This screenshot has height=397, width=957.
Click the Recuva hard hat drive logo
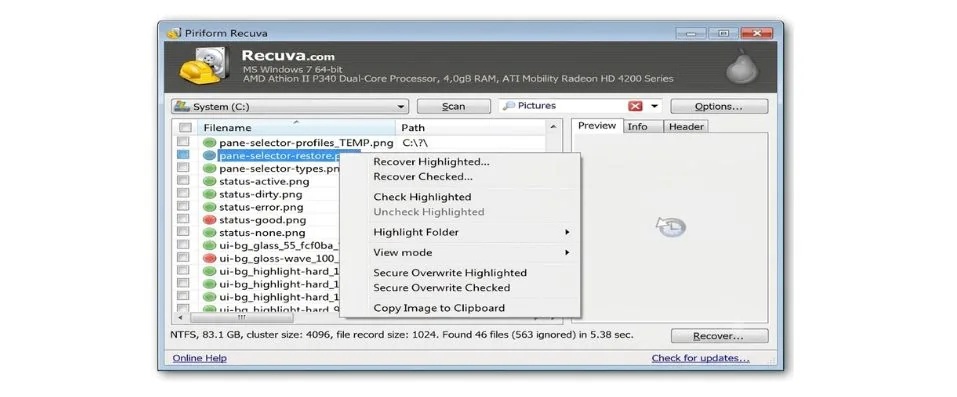coord(203,66)
